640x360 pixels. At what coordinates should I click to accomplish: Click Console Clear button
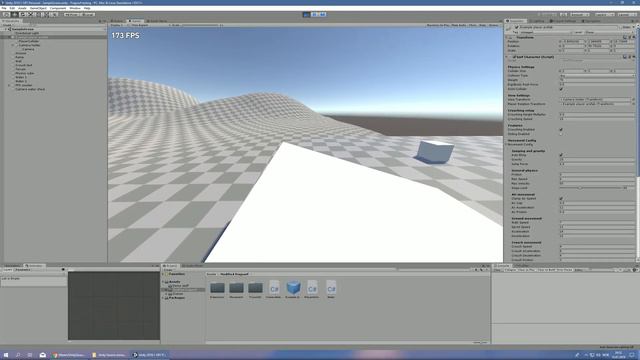click(497, 270)
